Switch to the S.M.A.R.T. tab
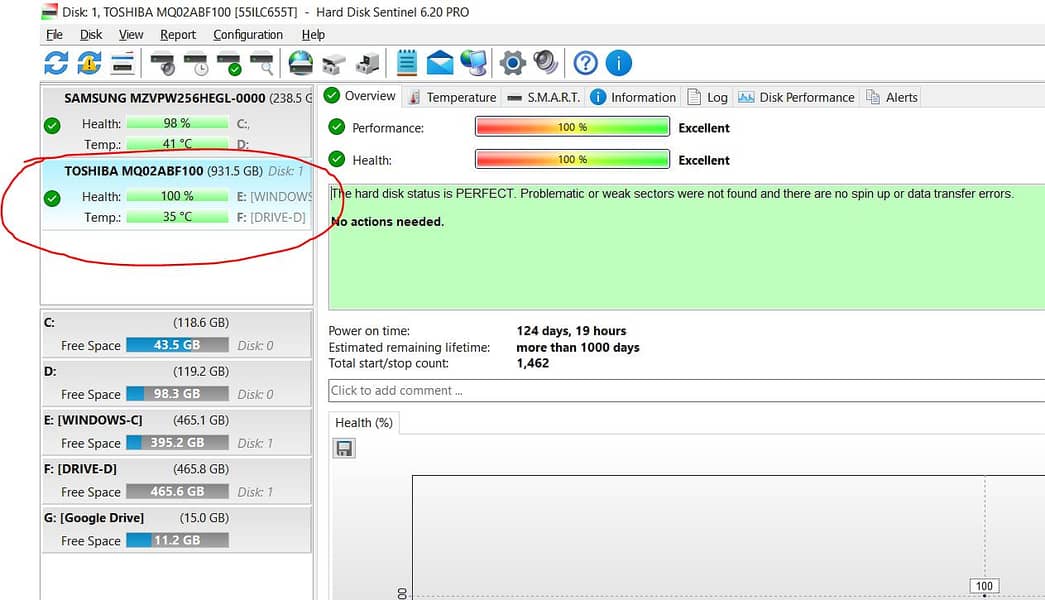This screenshot has height=600, width=1045. tap(543, 97)
